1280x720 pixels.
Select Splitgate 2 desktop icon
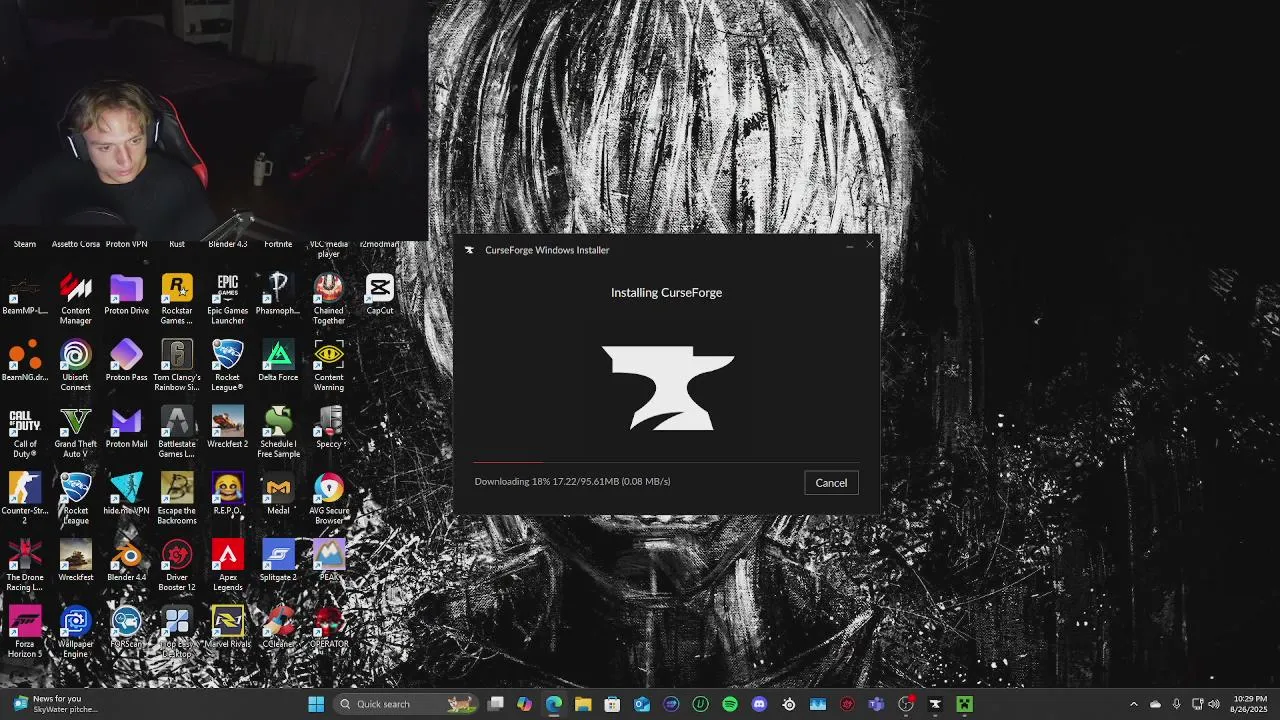tap(278, 562)
